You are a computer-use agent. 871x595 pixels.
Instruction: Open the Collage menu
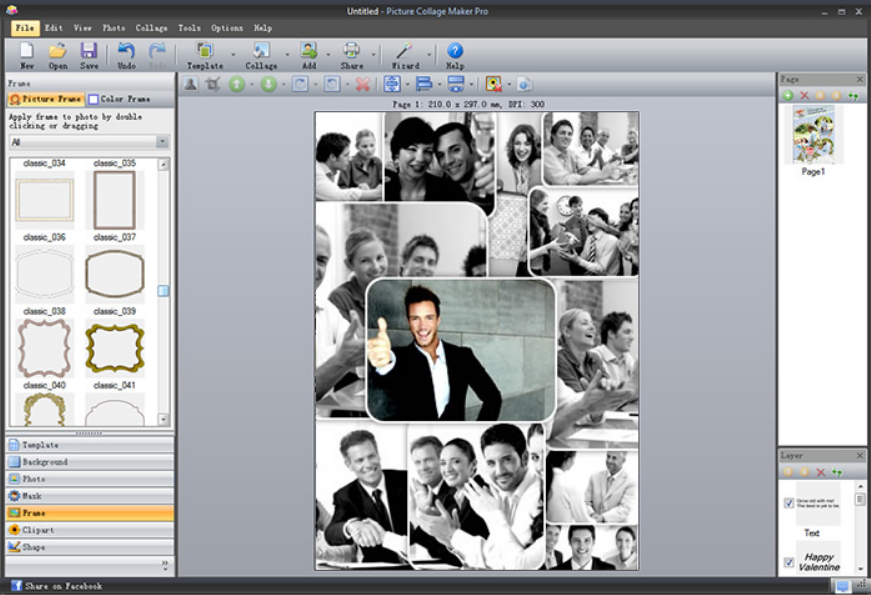(x=152, y=28)
